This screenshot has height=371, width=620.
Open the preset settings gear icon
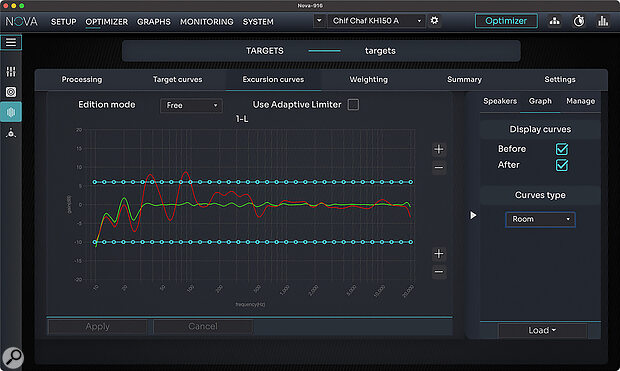coord(434,21)
